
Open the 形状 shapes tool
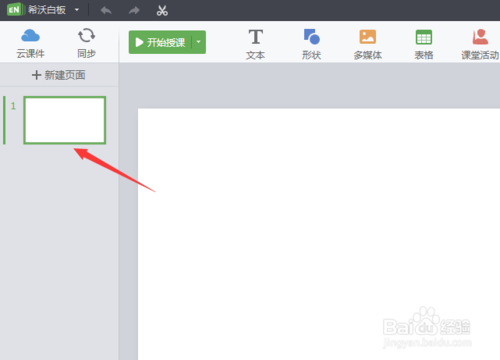(312, 44)
